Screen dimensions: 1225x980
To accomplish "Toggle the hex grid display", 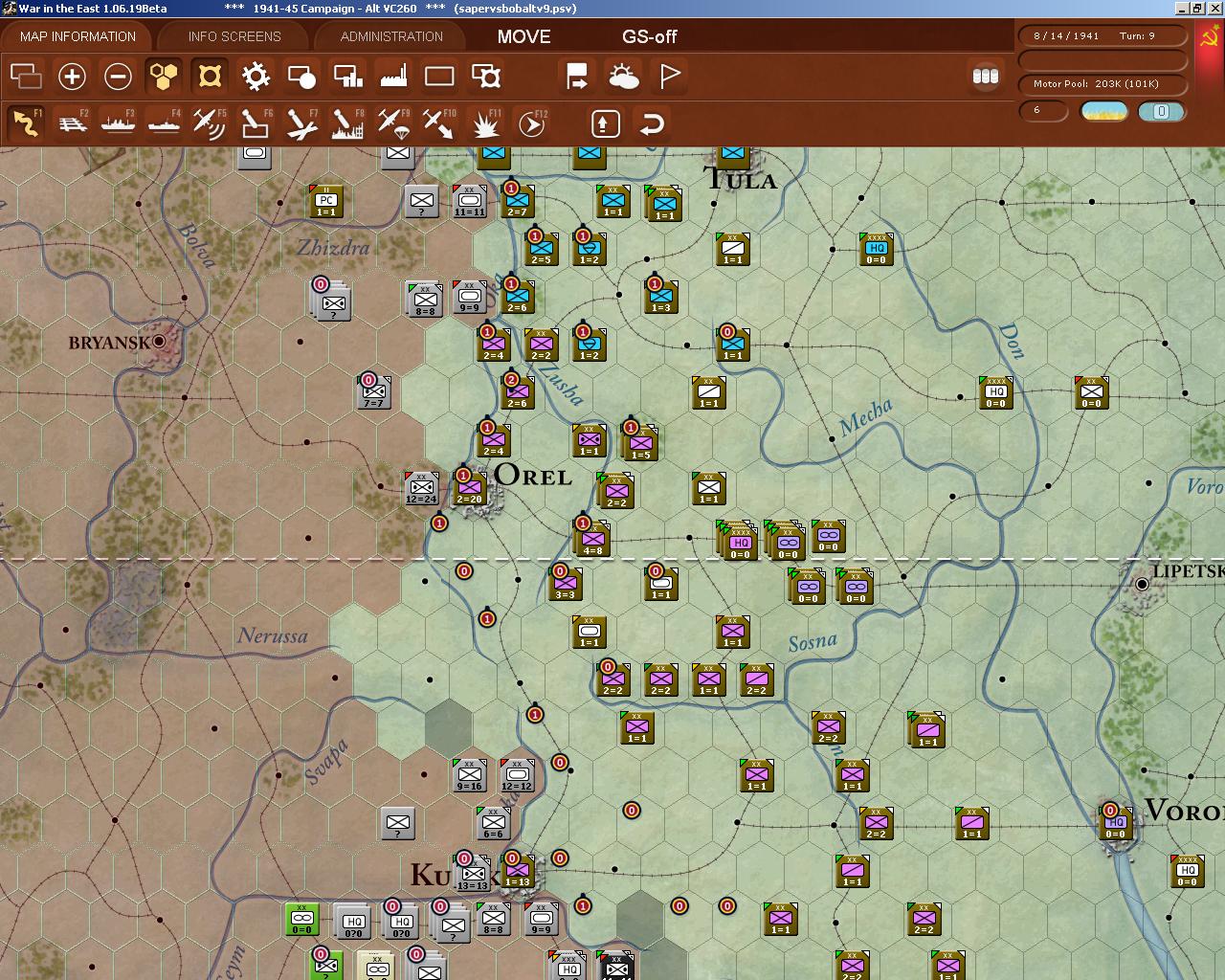I will coord(164,76).
